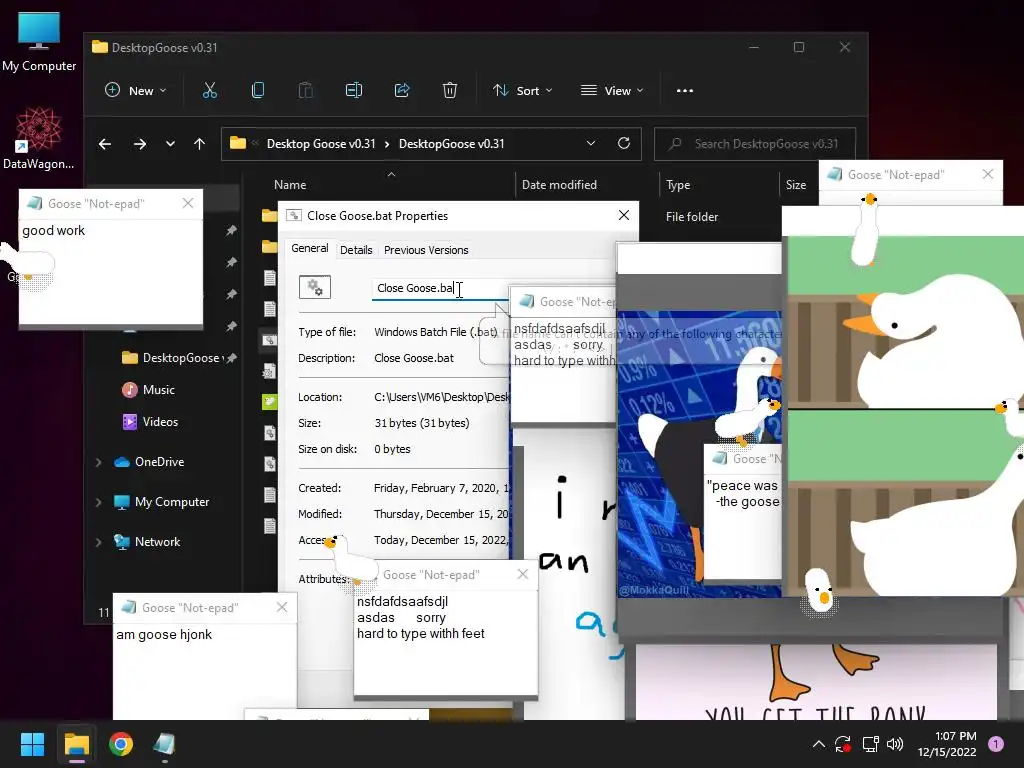
Task: Show hidden system tray icons
Action: 818,744
